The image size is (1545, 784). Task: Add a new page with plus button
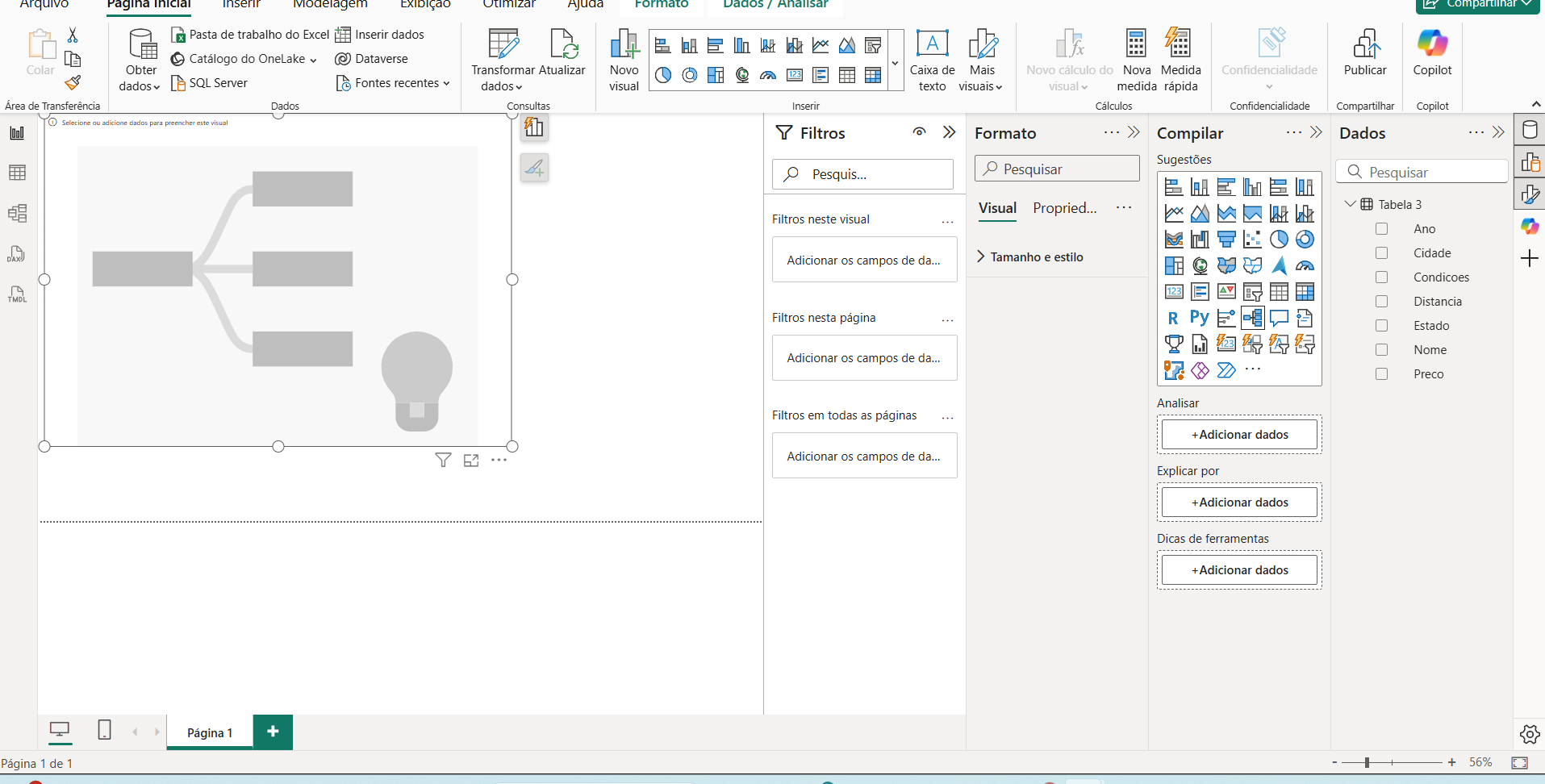[x=273, y=732]
